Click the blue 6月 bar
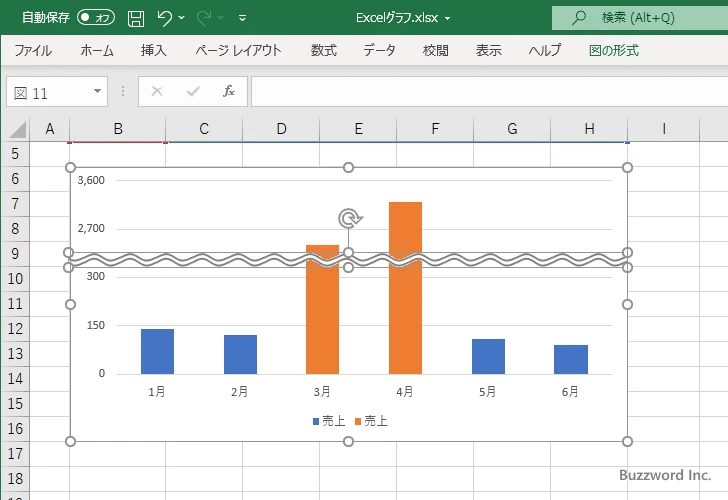728x500 pixels. pos(571,359)
